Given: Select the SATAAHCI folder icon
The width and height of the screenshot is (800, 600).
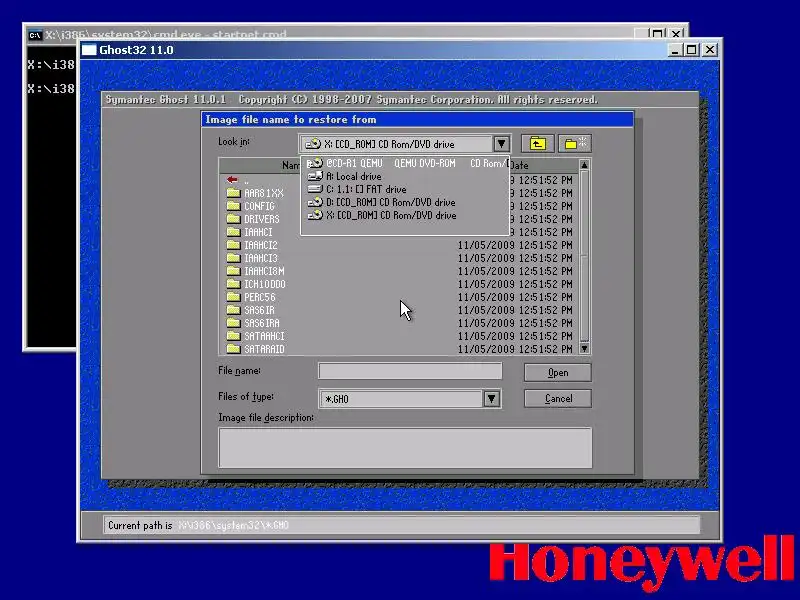Looking at the screenshot, I should pyautogui.click(x=233, y=336).
